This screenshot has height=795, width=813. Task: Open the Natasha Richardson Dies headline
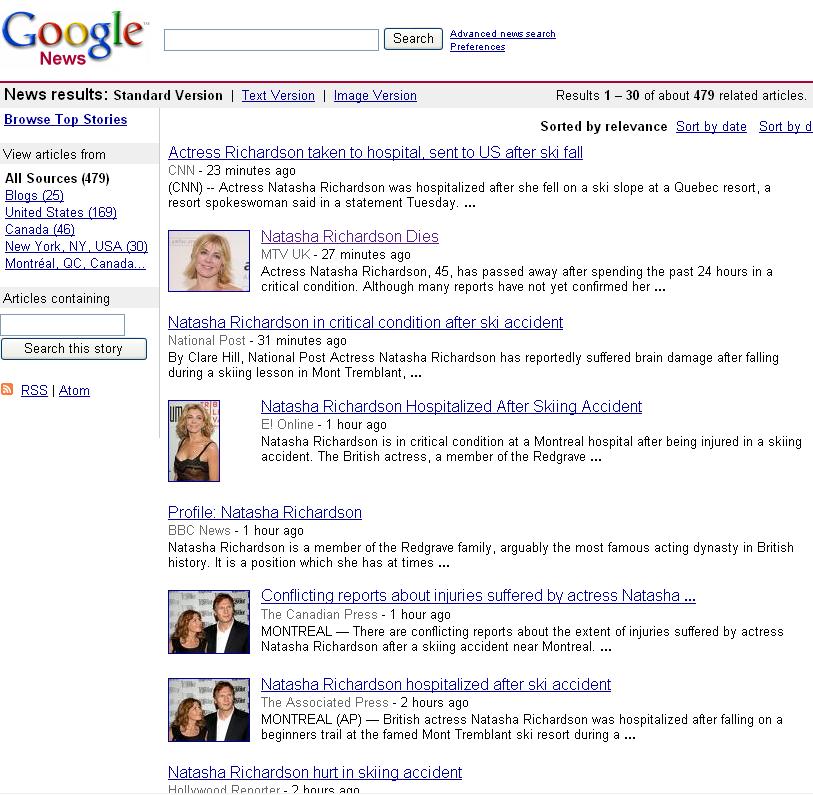349,236
